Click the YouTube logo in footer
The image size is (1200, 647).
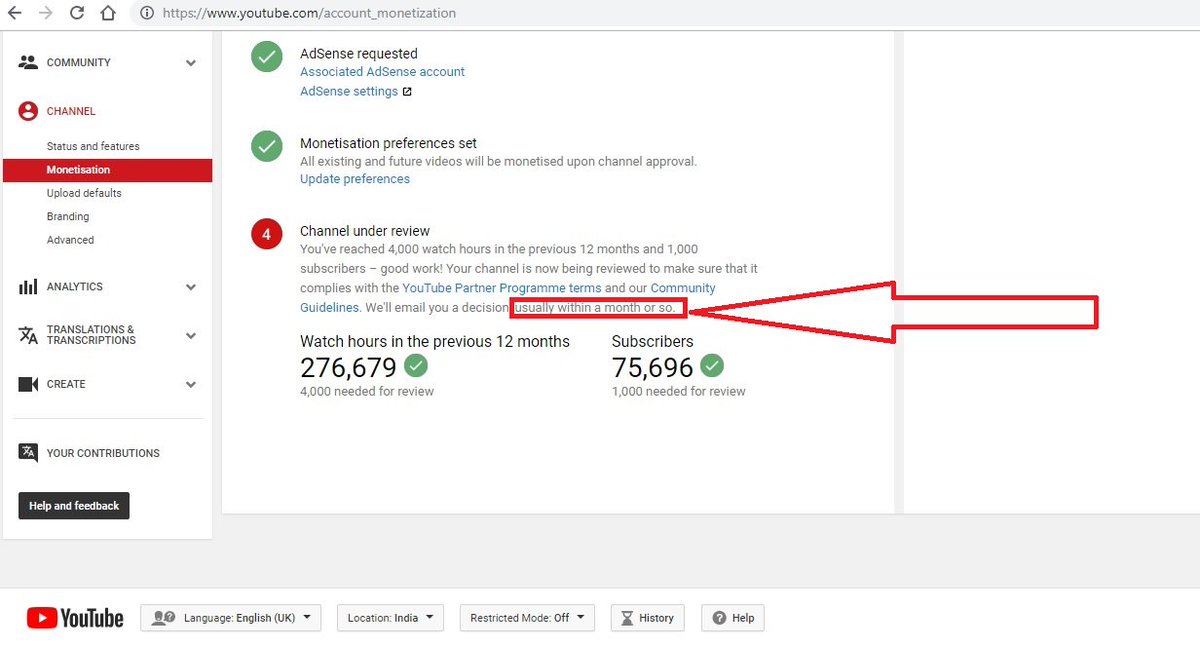[x=75, y=618]
